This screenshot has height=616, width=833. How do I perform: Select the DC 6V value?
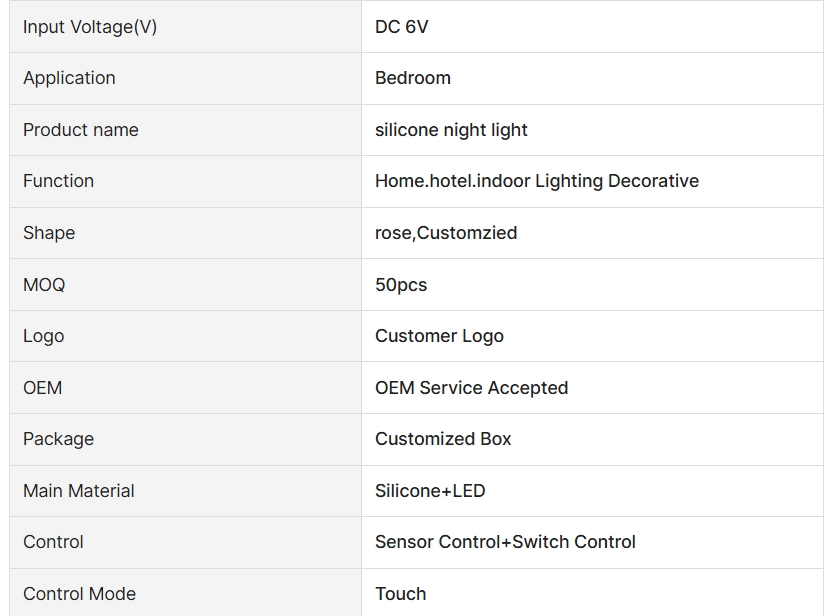[401, 27]
